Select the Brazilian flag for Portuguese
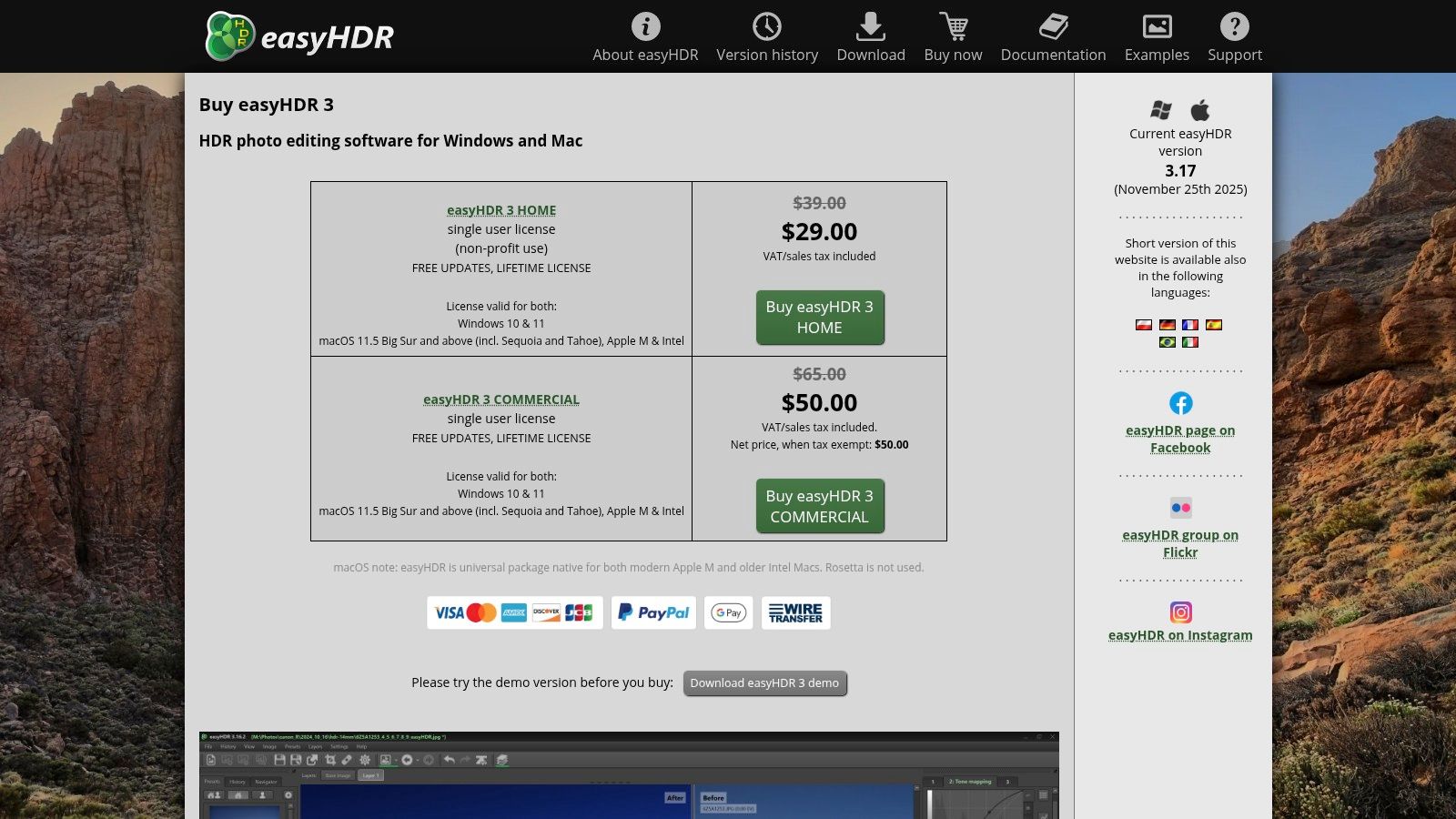This screenshot has height=819, width=1456. pos(1168,341)
